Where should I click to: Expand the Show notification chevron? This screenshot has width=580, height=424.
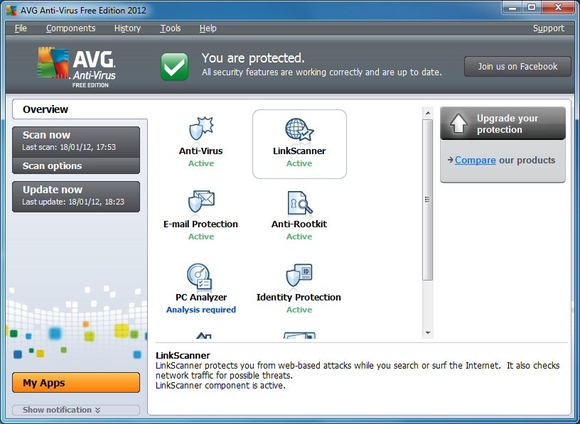click(x=98, y=410)
